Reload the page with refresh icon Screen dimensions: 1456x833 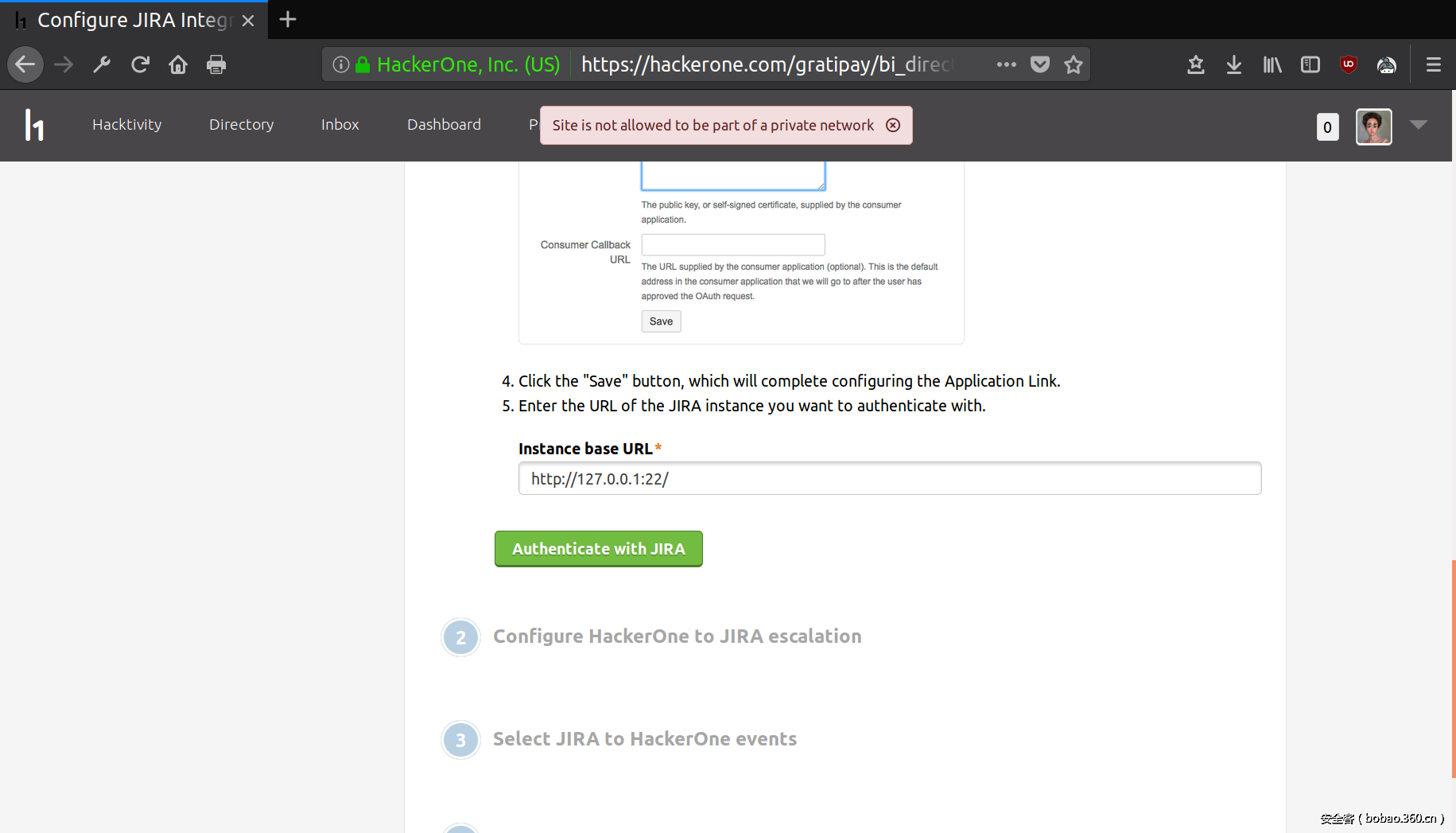point(140,64)
